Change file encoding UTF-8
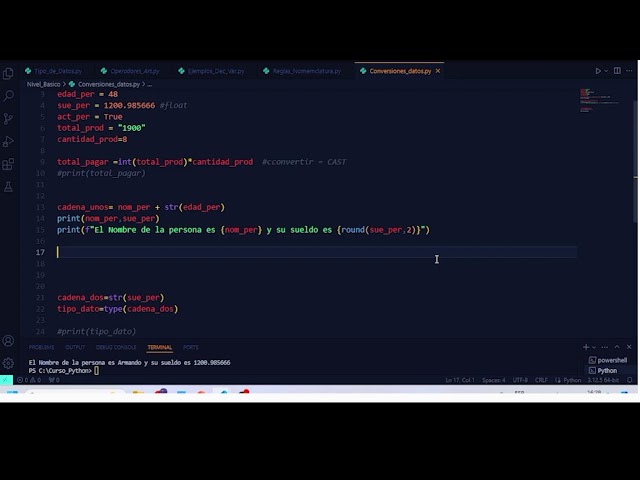Image resolution: width=640 pixels, height=480 pixels. pyautogui.click(x=520, y=380)
